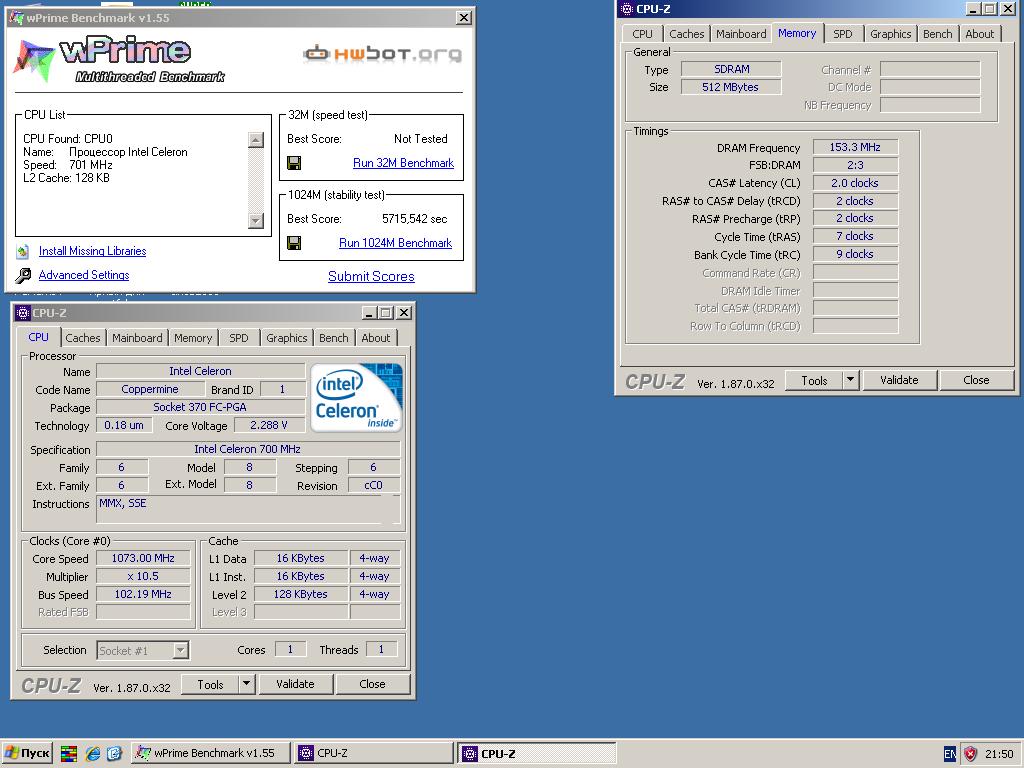Click Run 32M Benchmark link
Screen dimensions: 1024x768
[403, 163]
